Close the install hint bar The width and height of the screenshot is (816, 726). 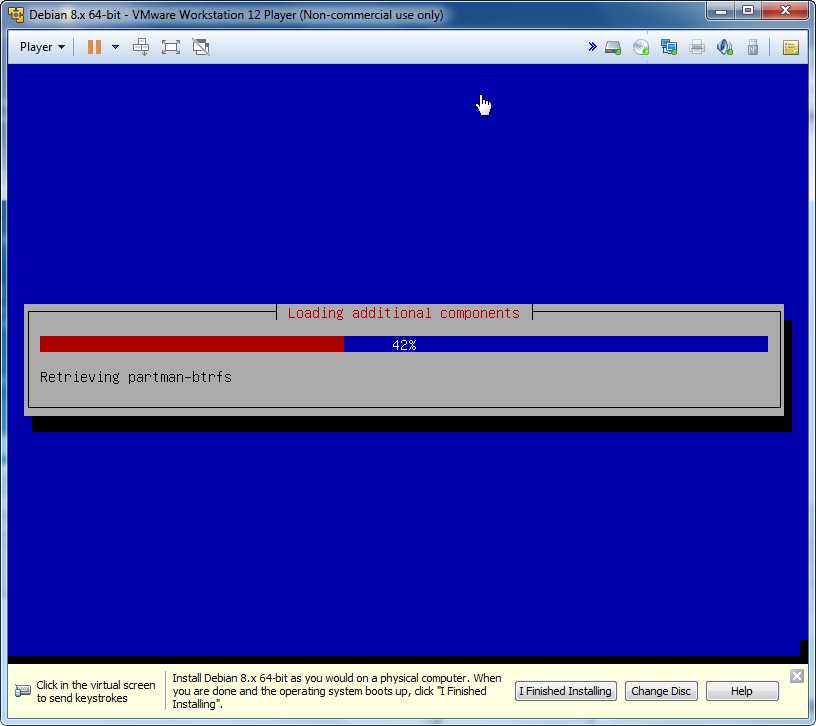pyautogui.click(x=797, y=676)
